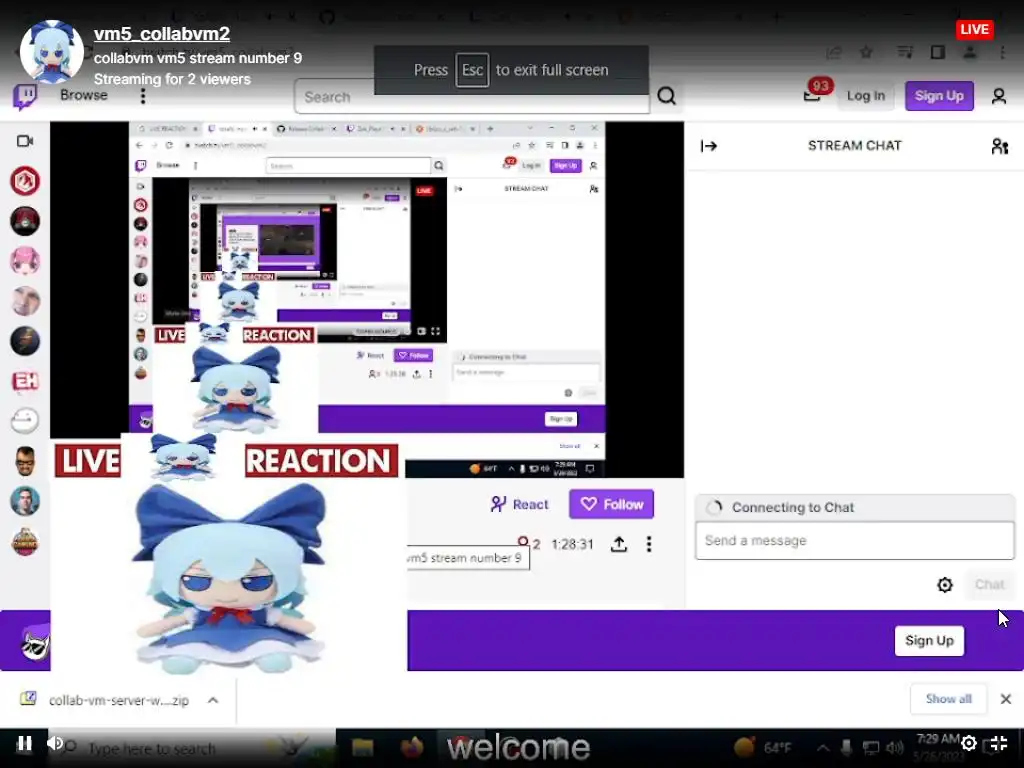Open the three-dot menu next to Browse

143,96
